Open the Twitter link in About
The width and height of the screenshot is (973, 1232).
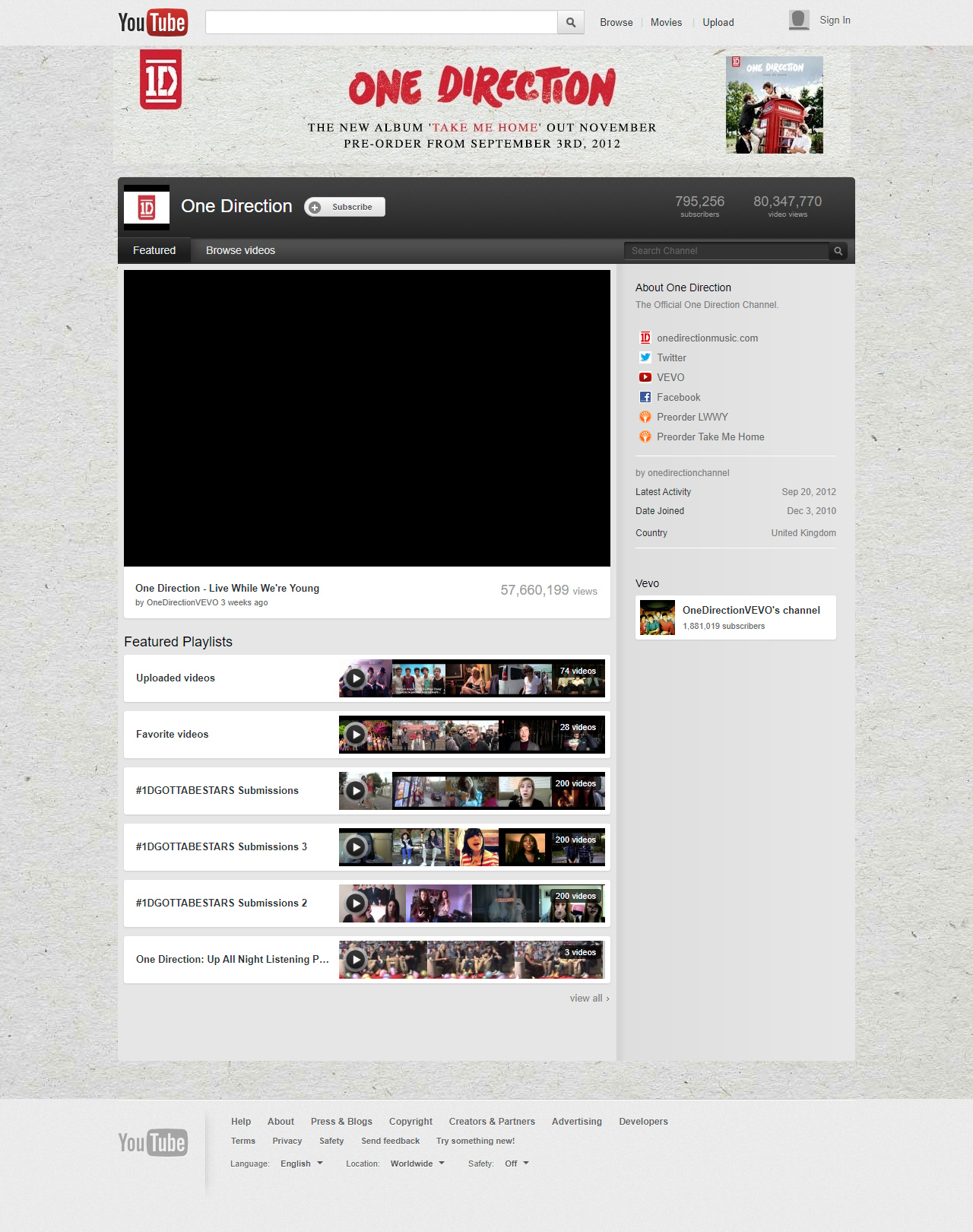click(x=672, y=357)
